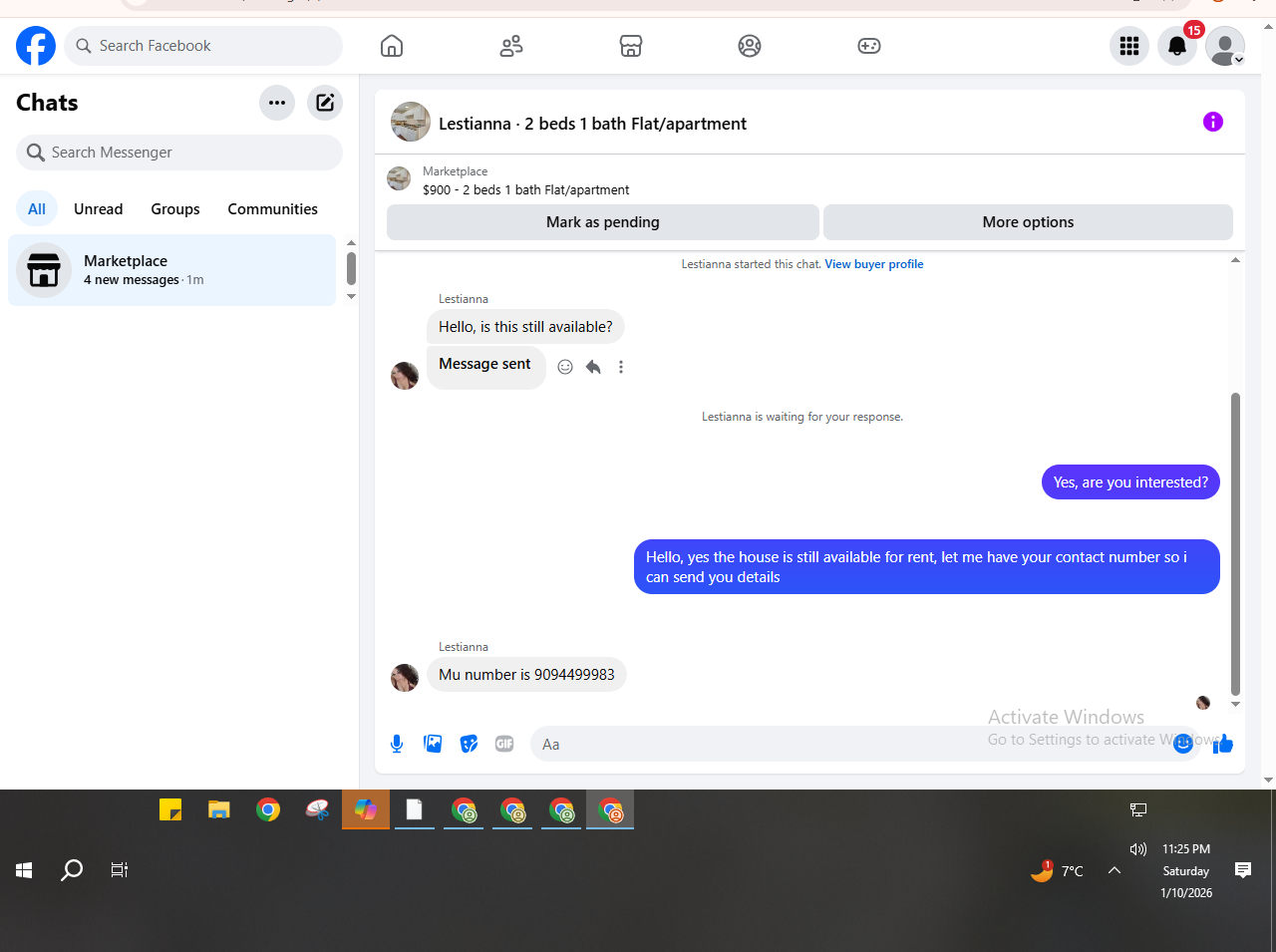This screenshot has width=1276, height=952.
Task: Click the 'Hello, is this still available?' message
Action: tap(525, 327)
